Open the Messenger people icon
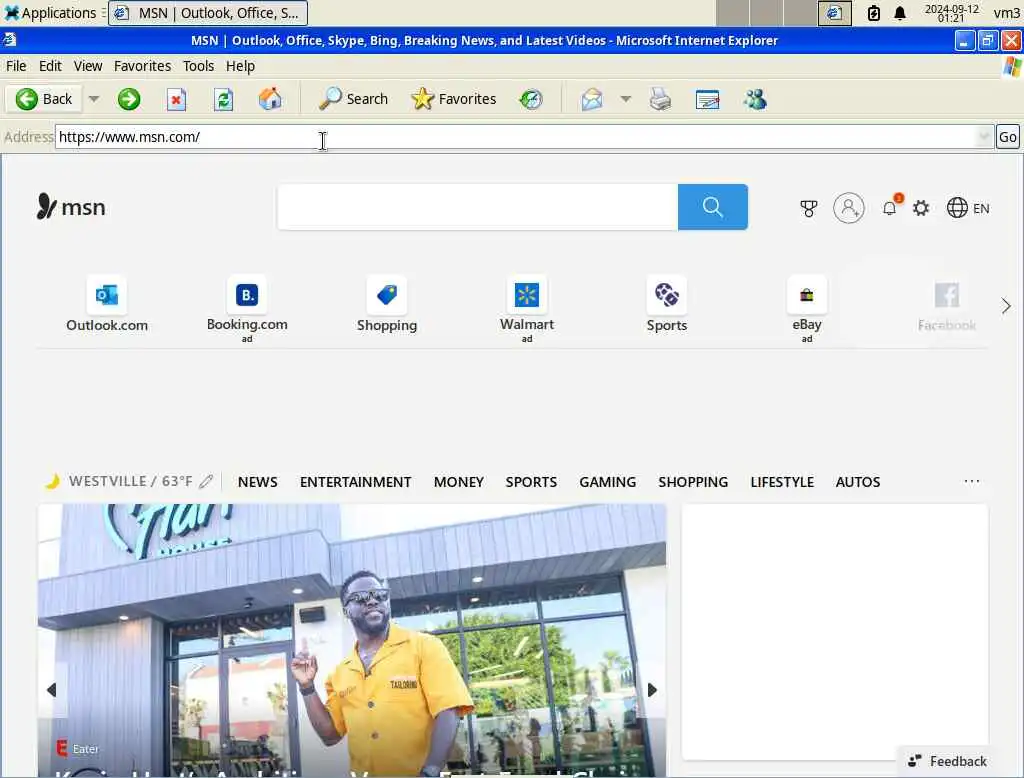The height and width of the screenshot is (778, 1024). (755, 99)
